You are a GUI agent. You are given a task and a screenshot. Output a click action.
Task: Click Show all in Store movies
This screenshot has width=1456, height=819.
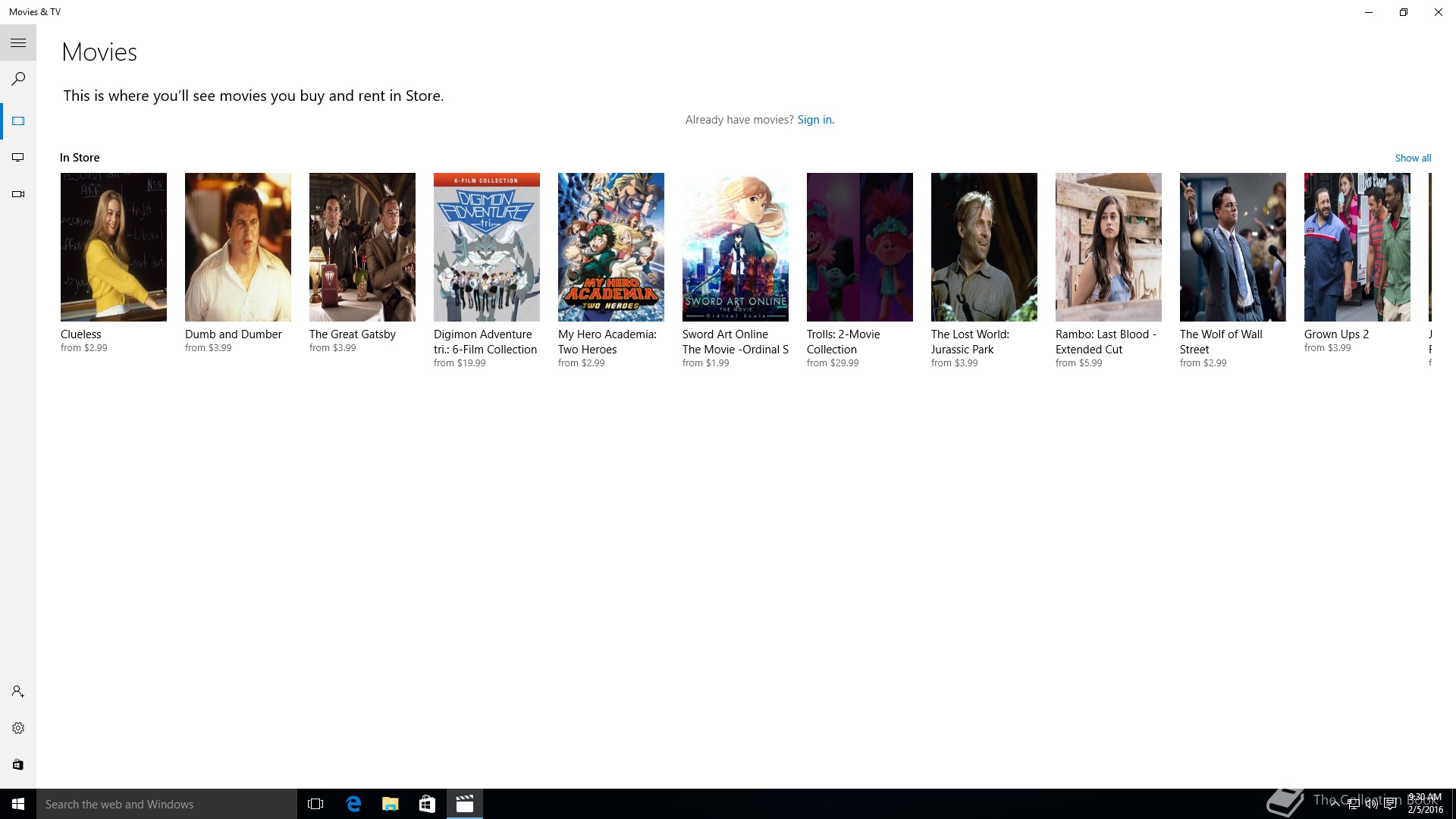click(1413, 158)
